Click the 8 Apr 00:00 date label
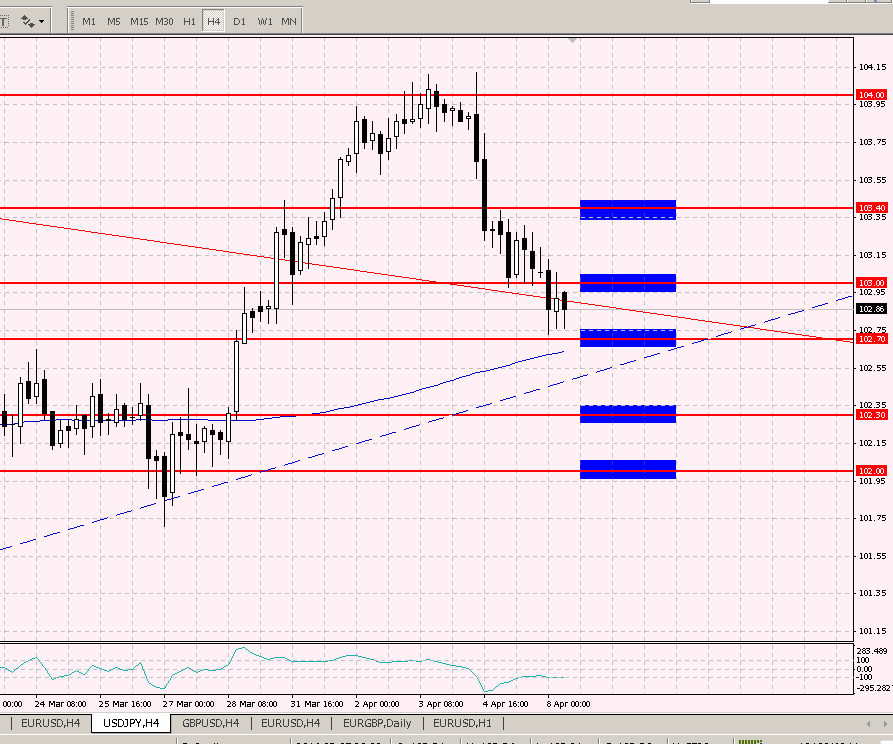Image resolution: width=893 pixels, height=744 pixels. coord(568,704)
